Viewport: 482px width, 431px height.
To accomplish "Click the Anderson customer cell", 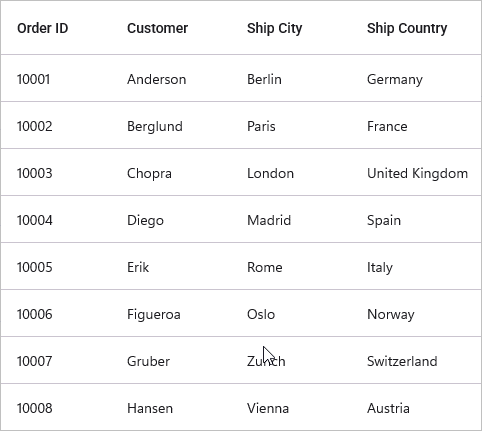I will coord(156,79).
